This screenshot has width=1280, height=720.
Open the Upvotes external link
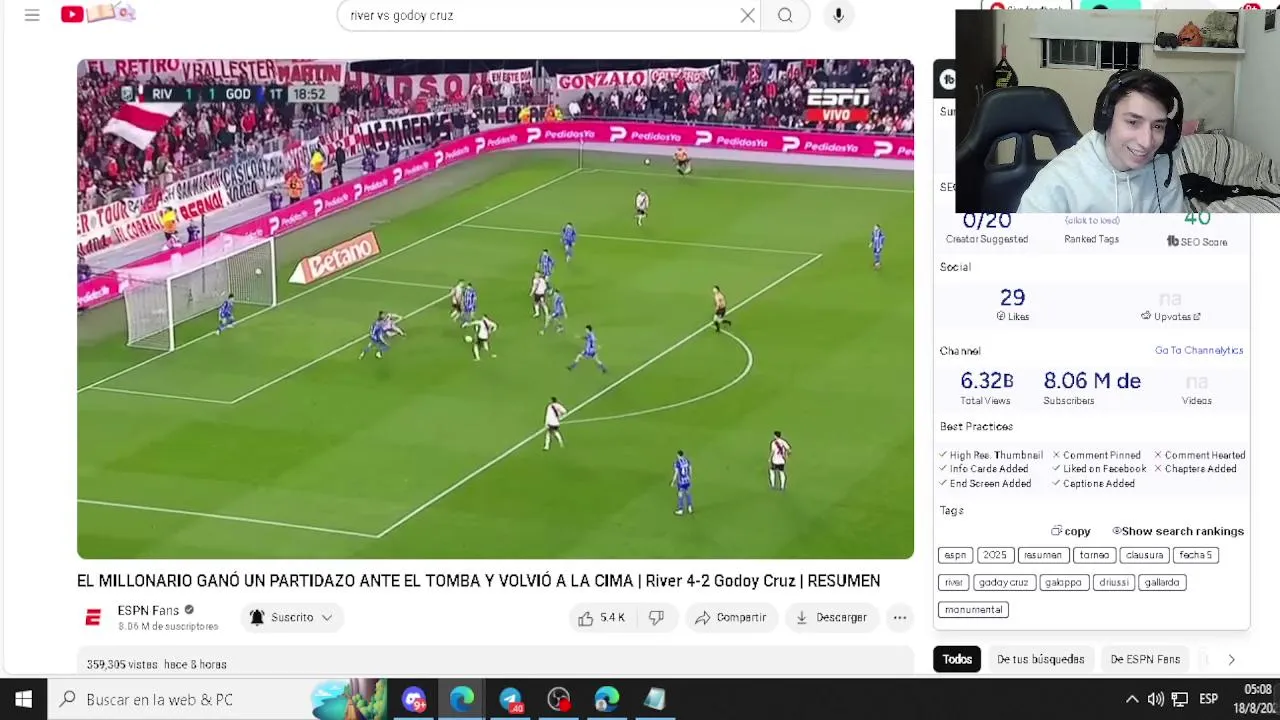coord(1170,316)
